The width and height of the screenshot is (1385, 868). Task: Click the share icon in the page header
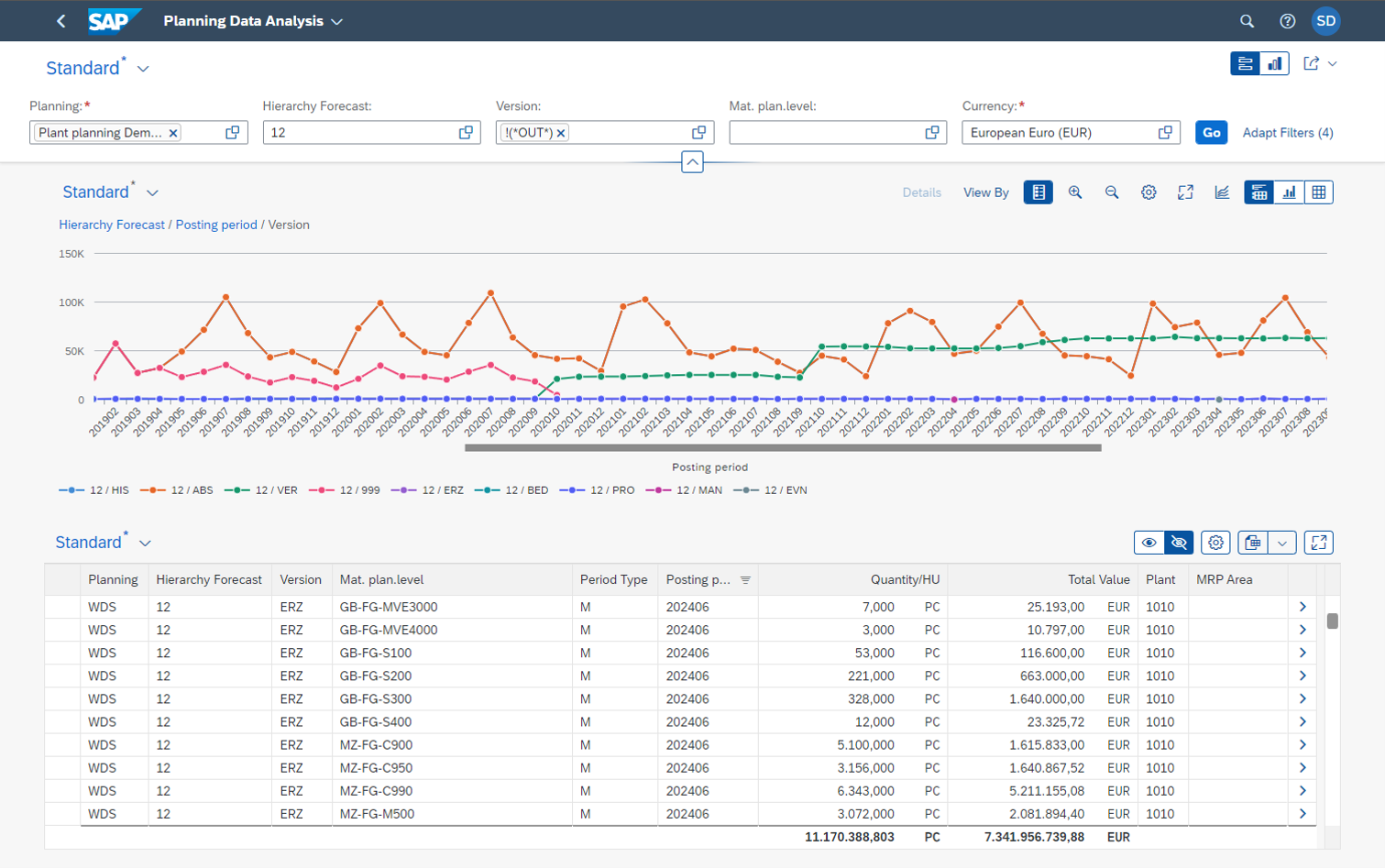1311,64
